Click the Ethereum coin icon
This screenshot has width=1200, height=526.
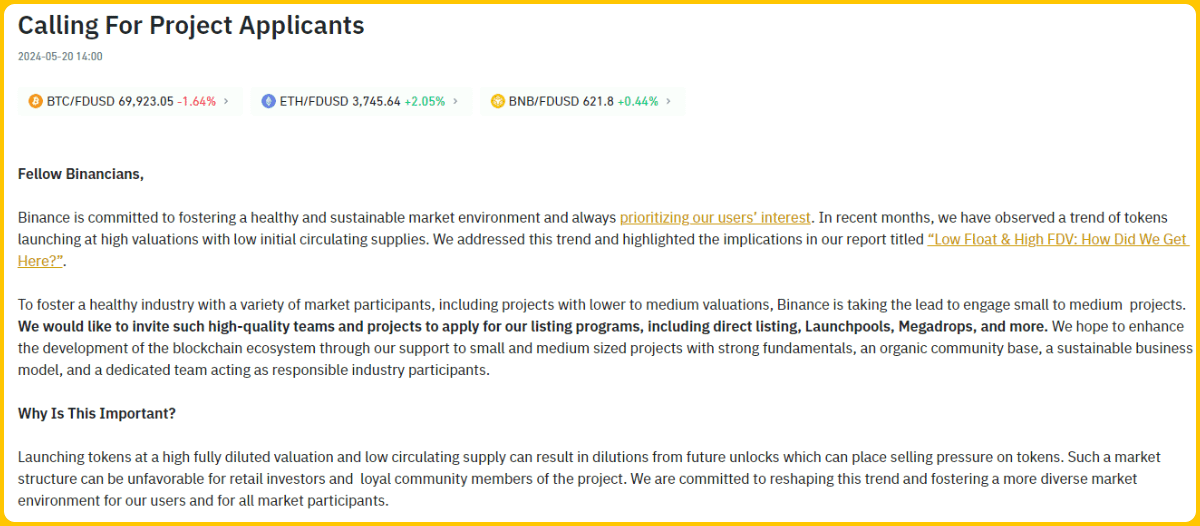tap(268, 101)
